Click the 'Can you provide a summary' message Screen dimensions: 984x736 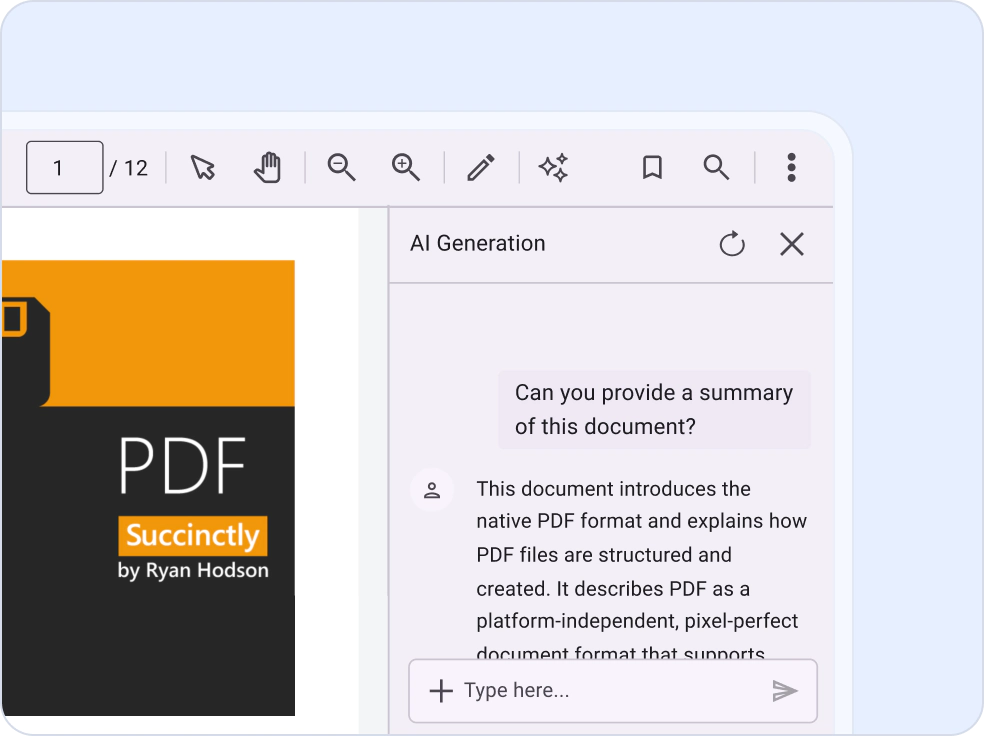(654, 410)
